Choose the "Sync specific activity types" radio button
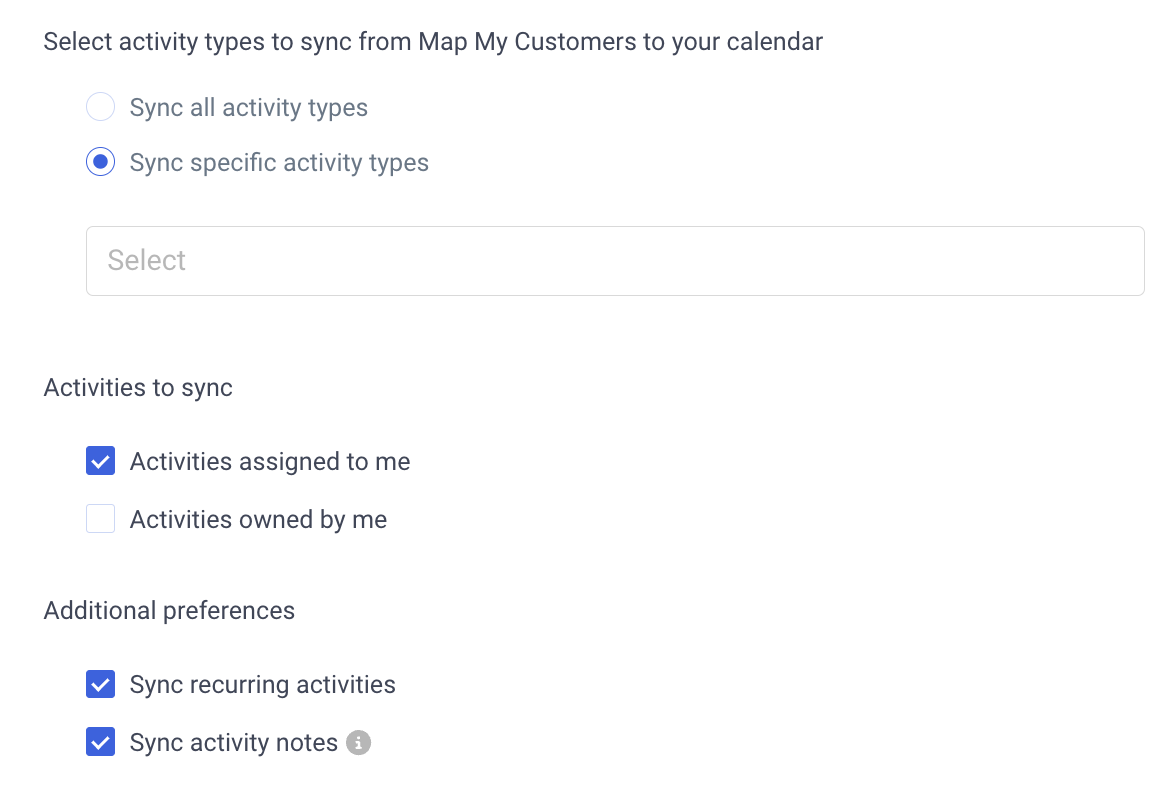This screenshot has height=810, width=1172. point(100,162)
